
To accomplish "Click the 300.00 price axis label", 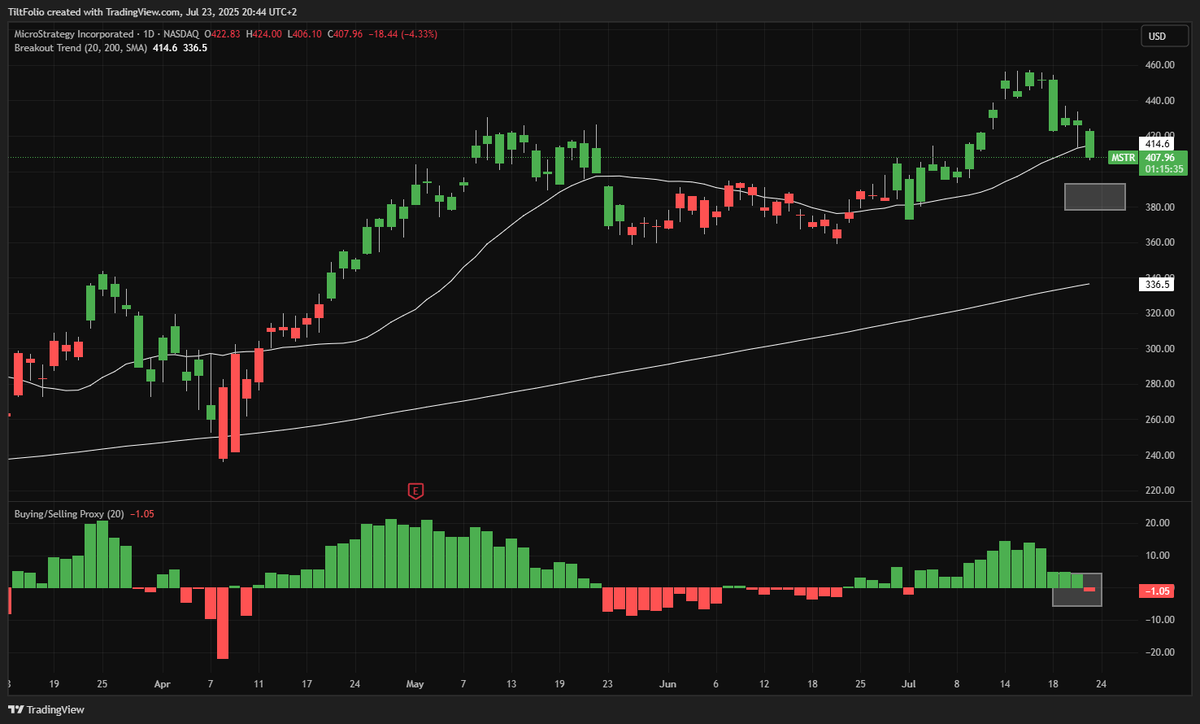I will (1160, 350).
